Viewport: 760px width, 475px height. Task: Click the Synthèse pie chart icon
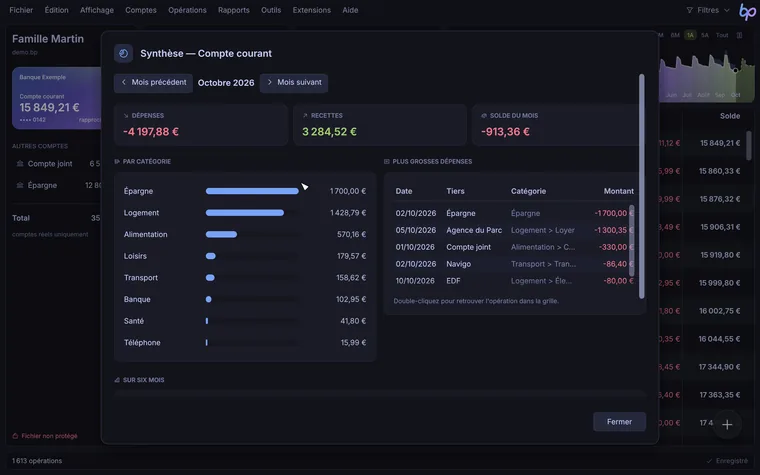point(123,53)
